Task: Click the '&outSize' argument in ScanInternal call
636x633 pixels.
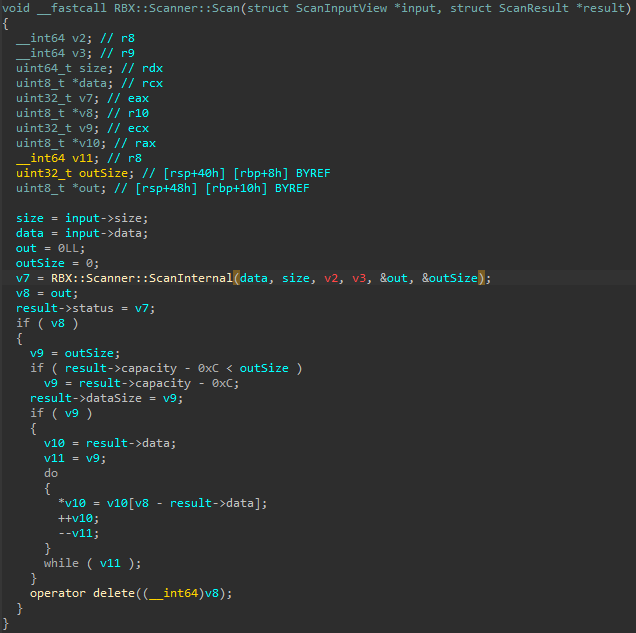Action: tap(450, 278)
